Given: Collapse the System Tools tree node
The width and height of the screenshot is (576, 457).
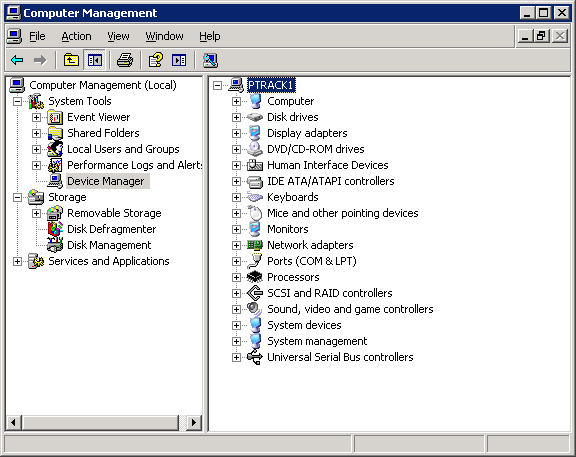Looking at the screenshot, I should click(17, 101).
